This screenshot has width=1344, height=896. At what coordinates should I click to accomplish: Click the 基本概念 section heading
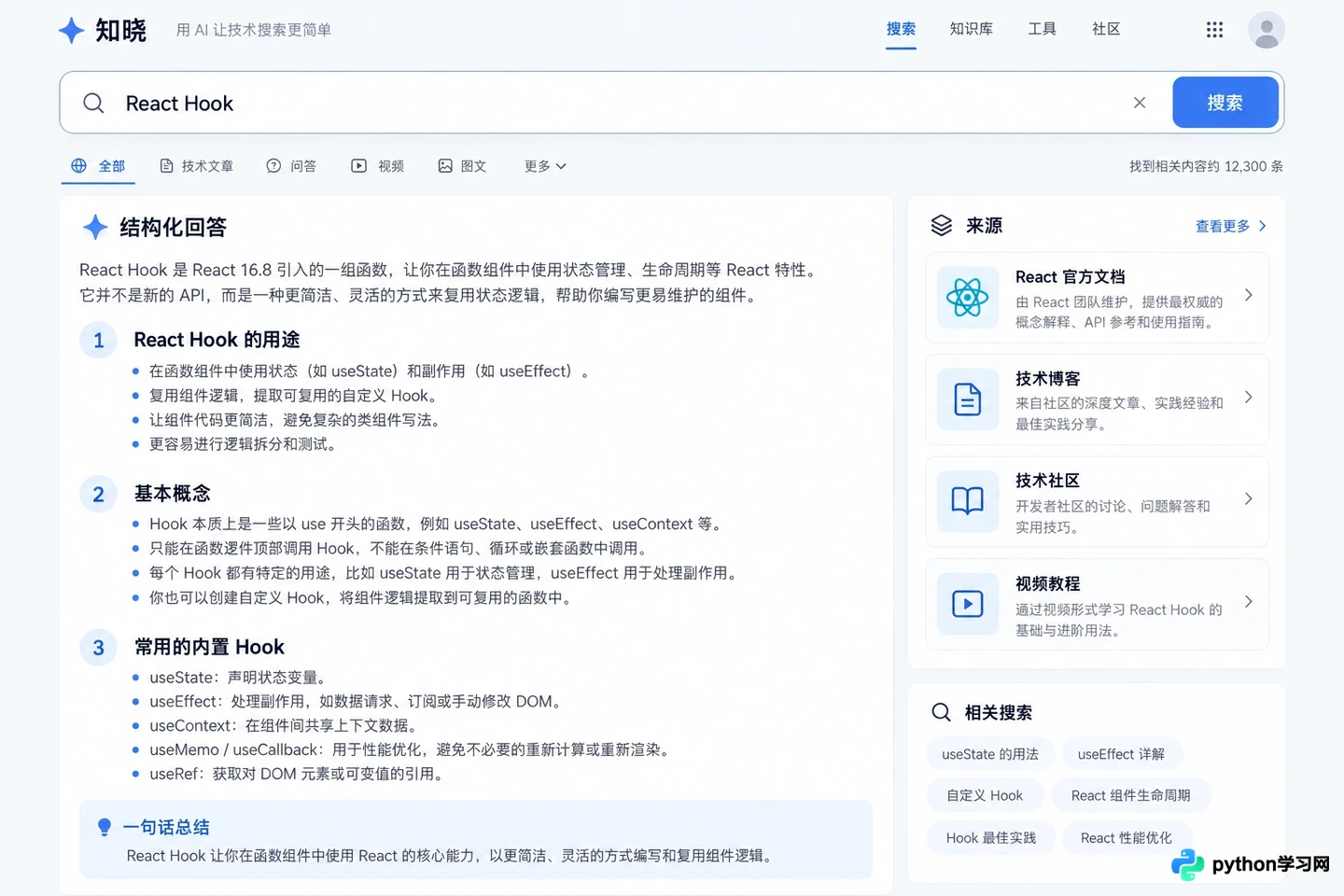coord(172,493)
